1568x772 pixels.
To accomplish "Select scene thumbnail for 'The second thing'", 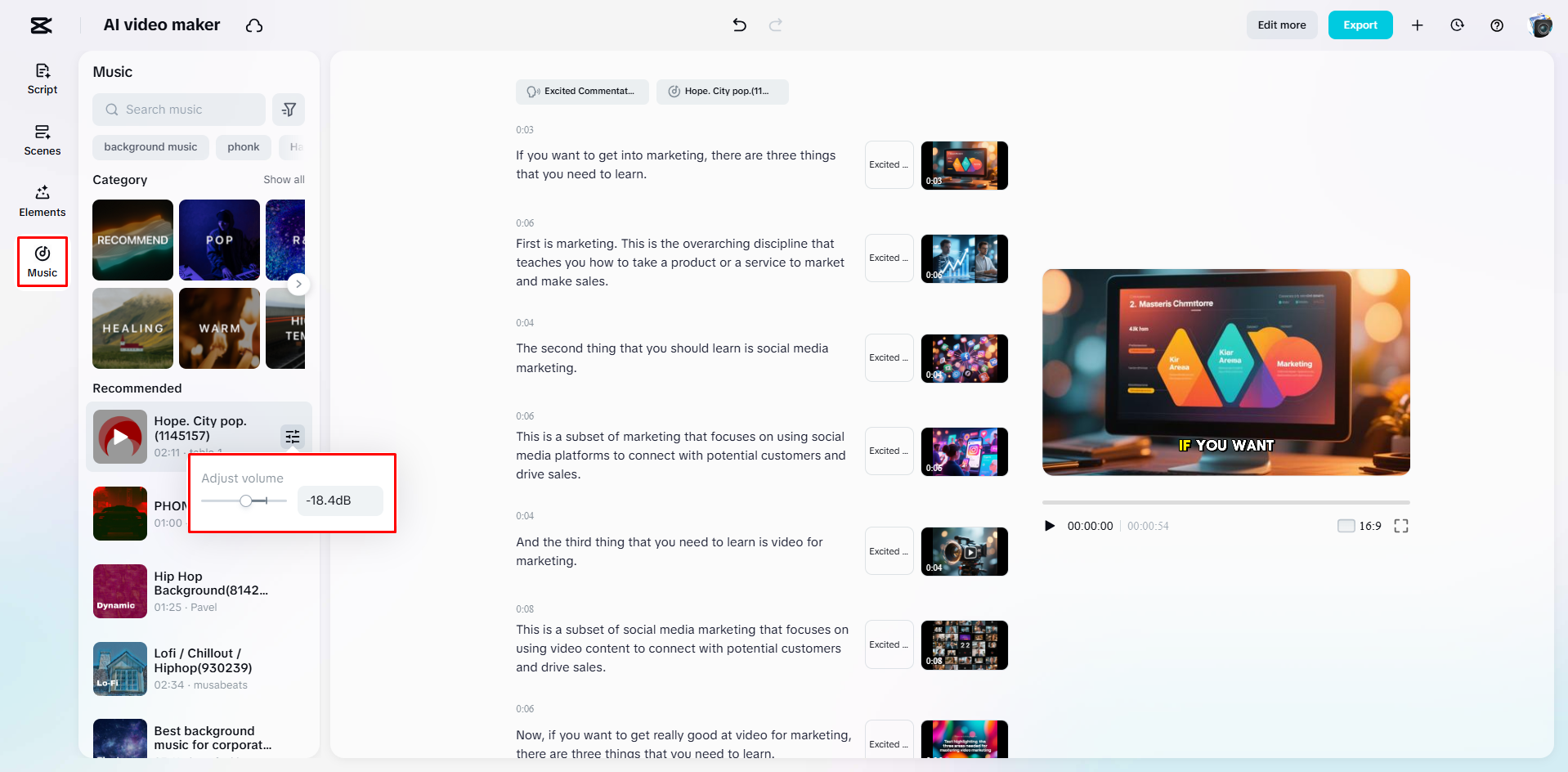I will 965,358.
